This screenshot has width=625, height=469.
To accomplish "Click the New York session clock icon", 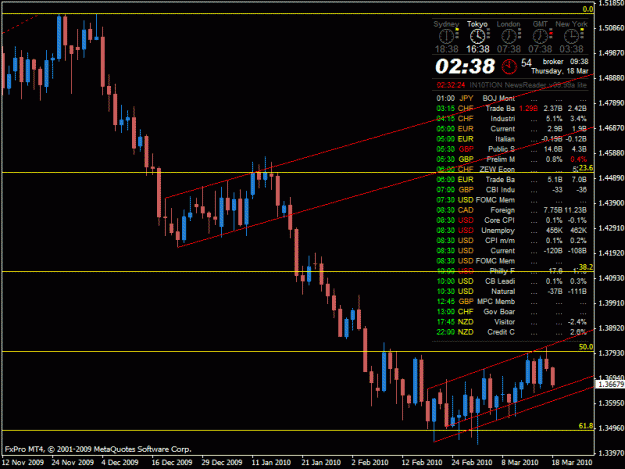I will point(571,37).
